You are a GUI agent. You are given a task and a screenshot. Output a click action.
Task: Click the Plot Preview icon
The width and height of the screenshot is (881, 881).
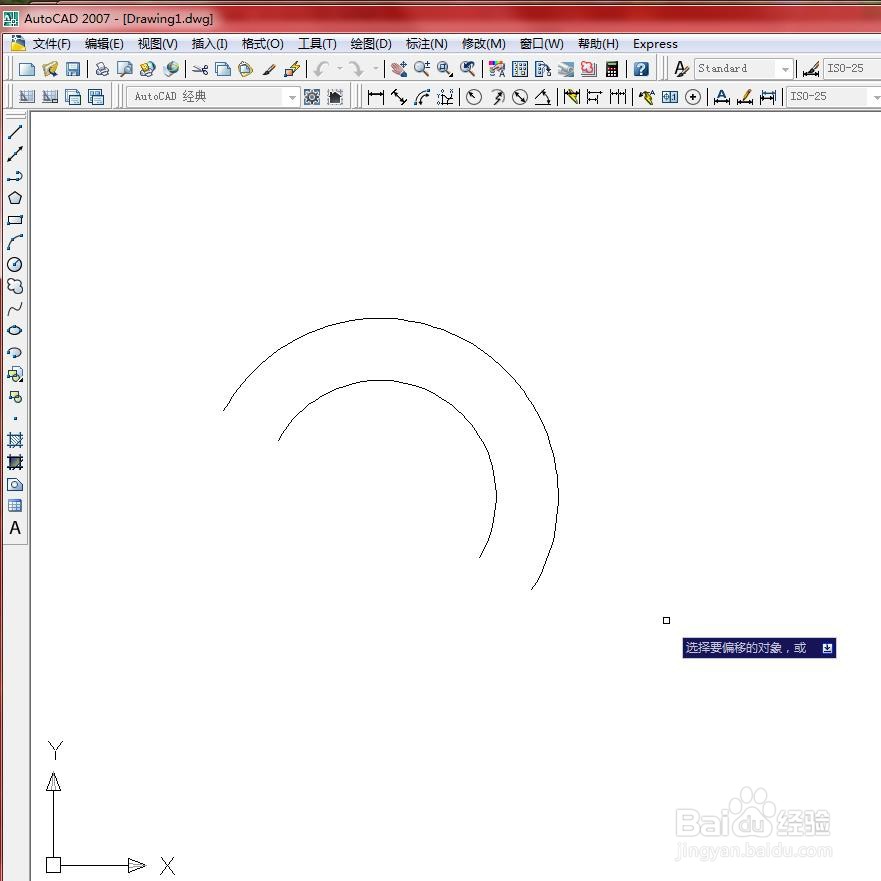pyautogui.click(x=125, y=69)
